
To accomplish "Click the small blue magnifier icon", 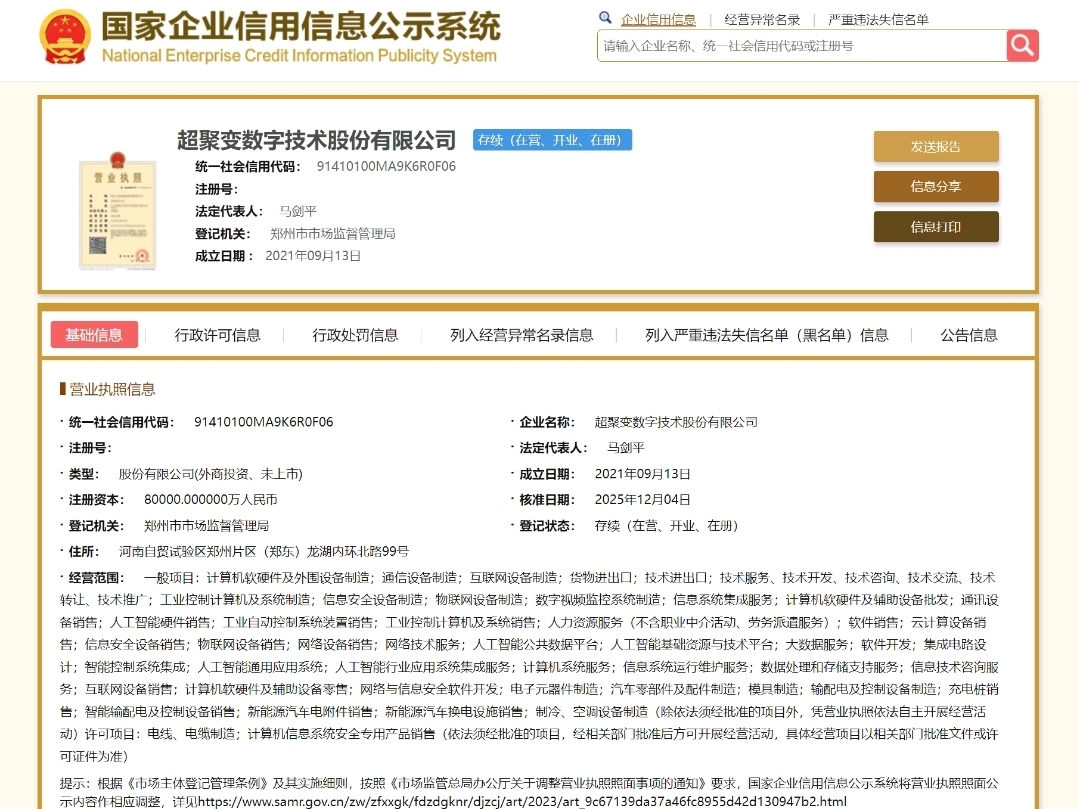I will [x=605, y=19].
